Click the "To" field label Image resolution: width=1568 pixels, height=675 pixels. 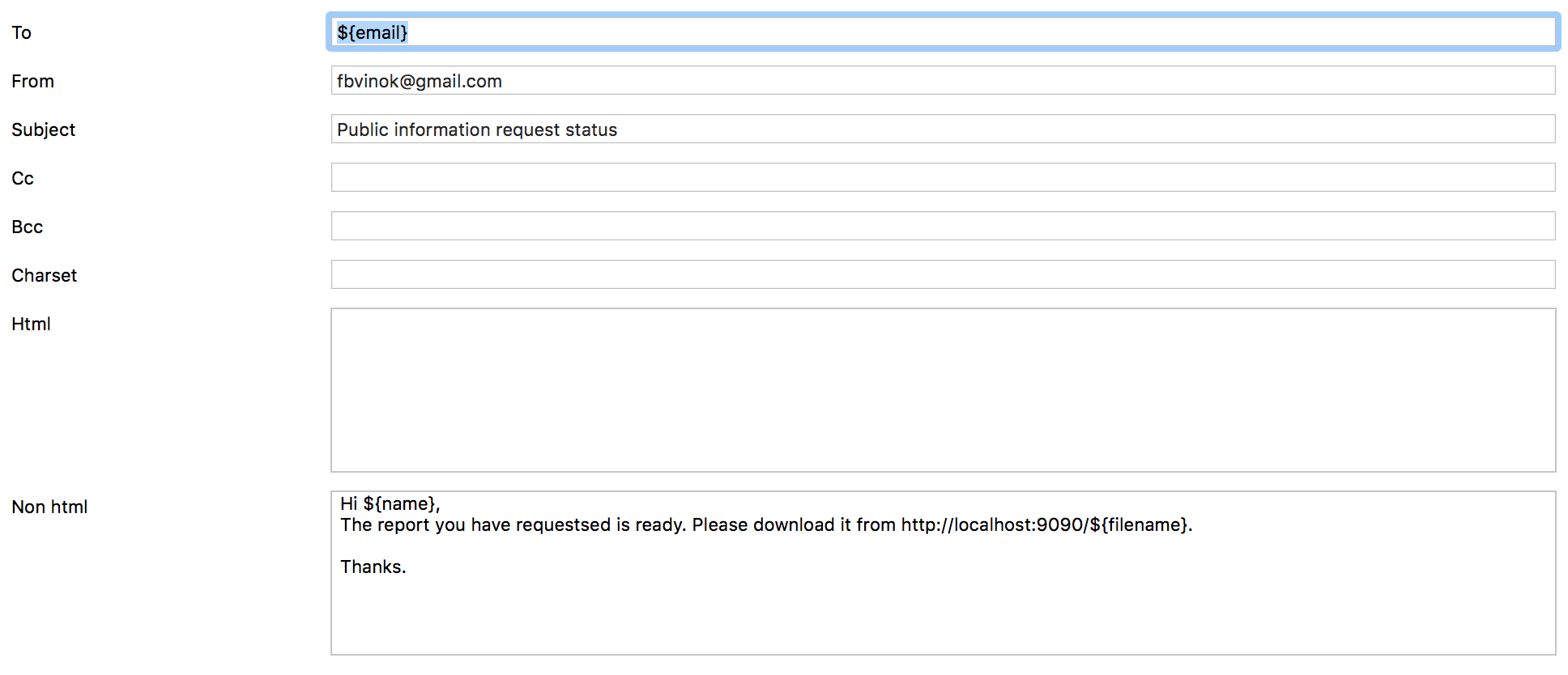(22, 33)
